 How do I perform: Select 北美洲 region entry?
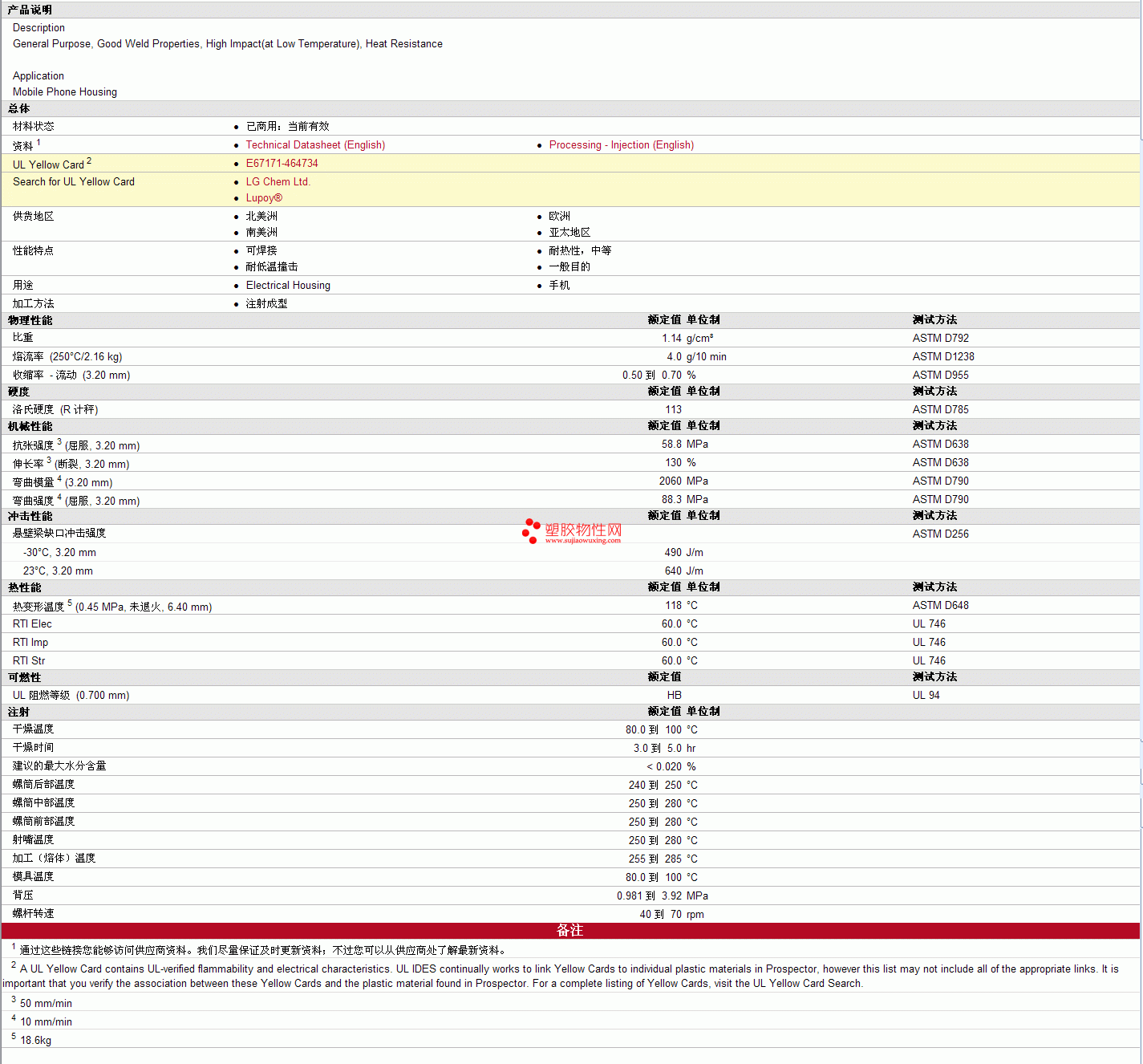pyautogui.click(x=261, y=217)
